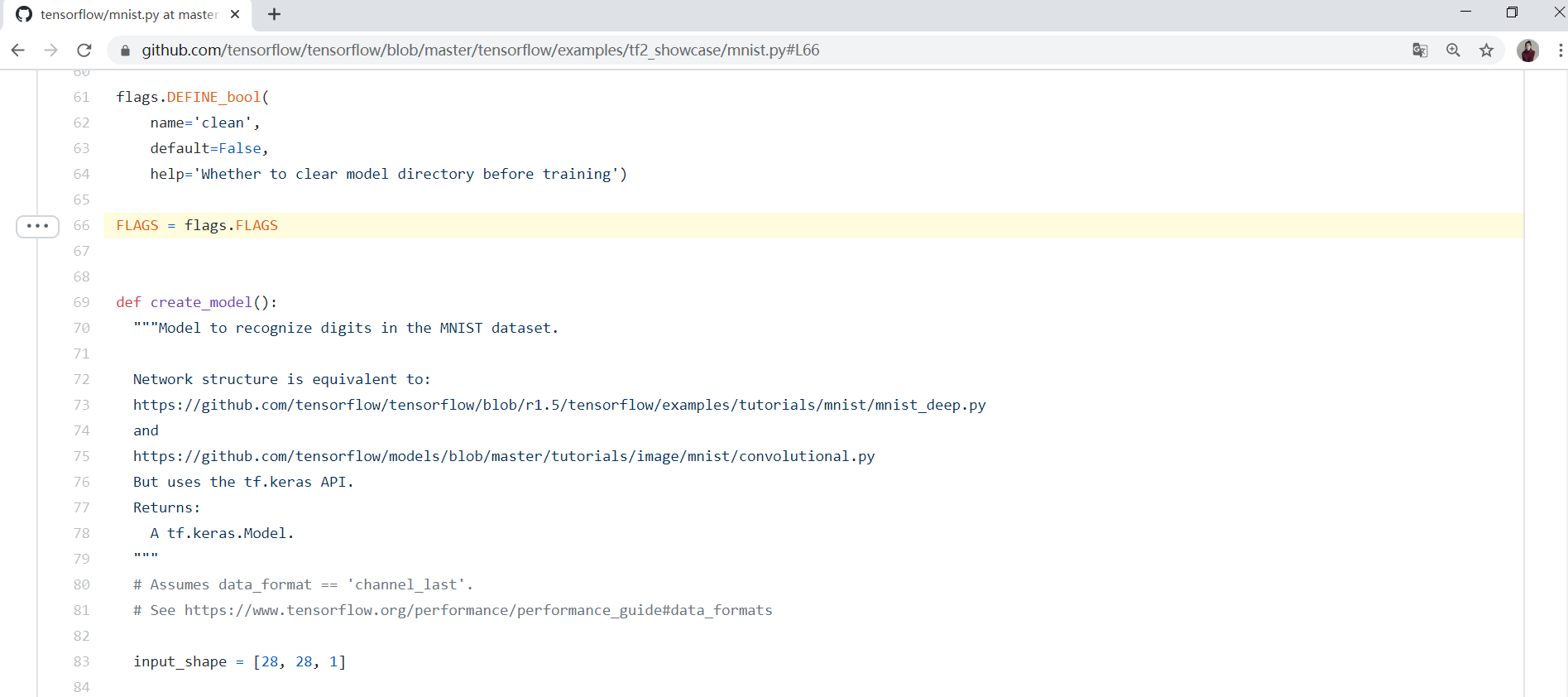Viewport: 1568px width, 697px height.
Task: Open the zoom magnifier icon
Action: pos(1453,50)
